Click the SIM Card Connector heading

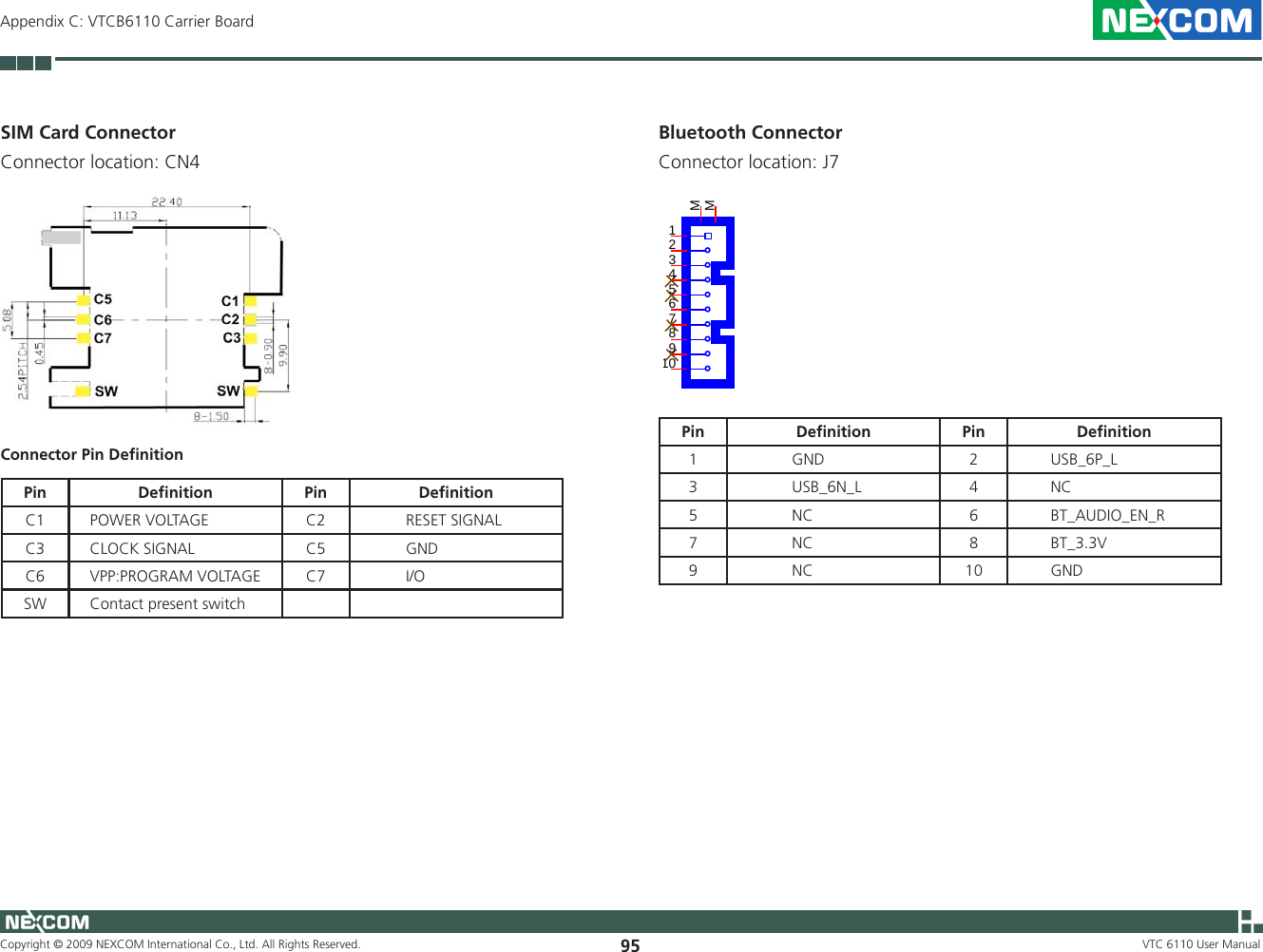coord(88,132)
